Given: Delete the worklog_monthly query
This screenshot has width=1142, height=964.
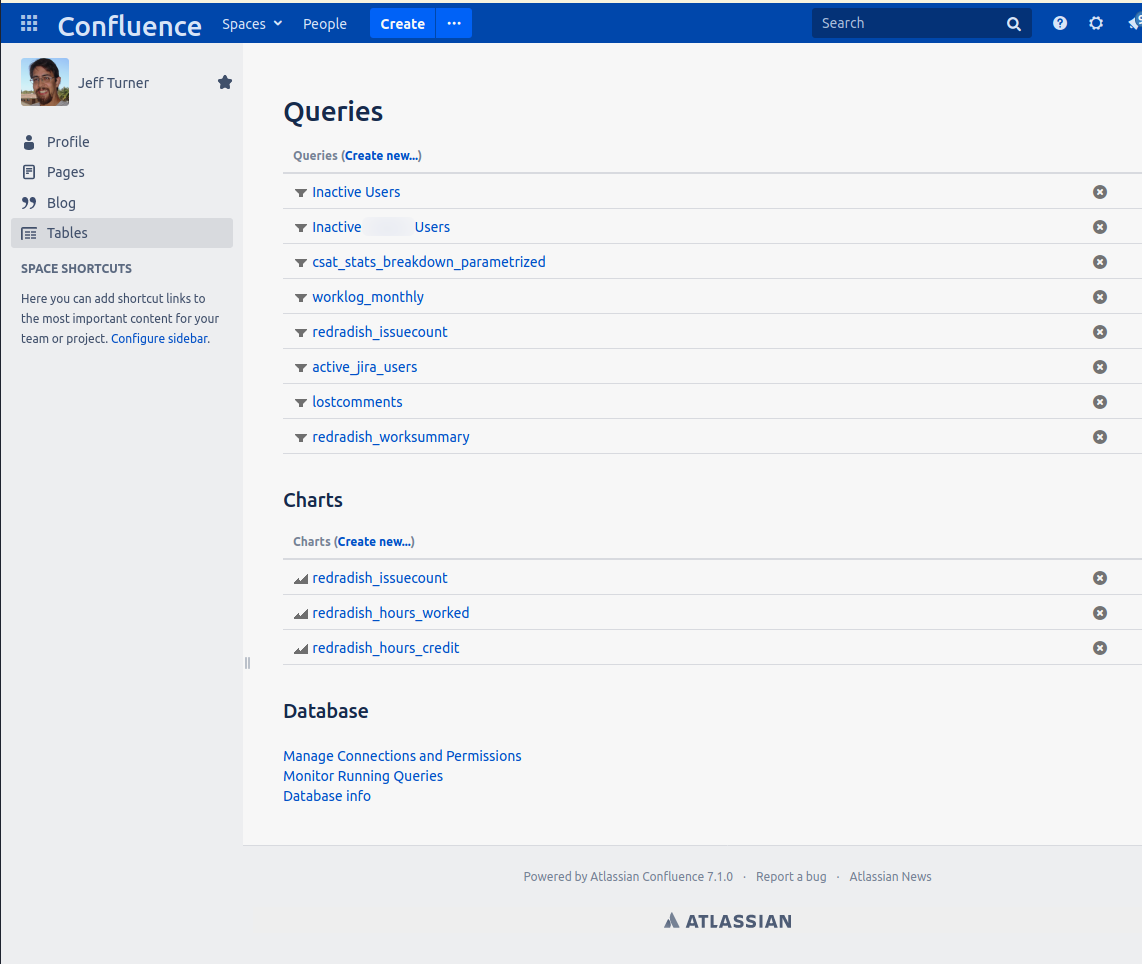Looking at the screenshot, I should [x=1100, y=297].
